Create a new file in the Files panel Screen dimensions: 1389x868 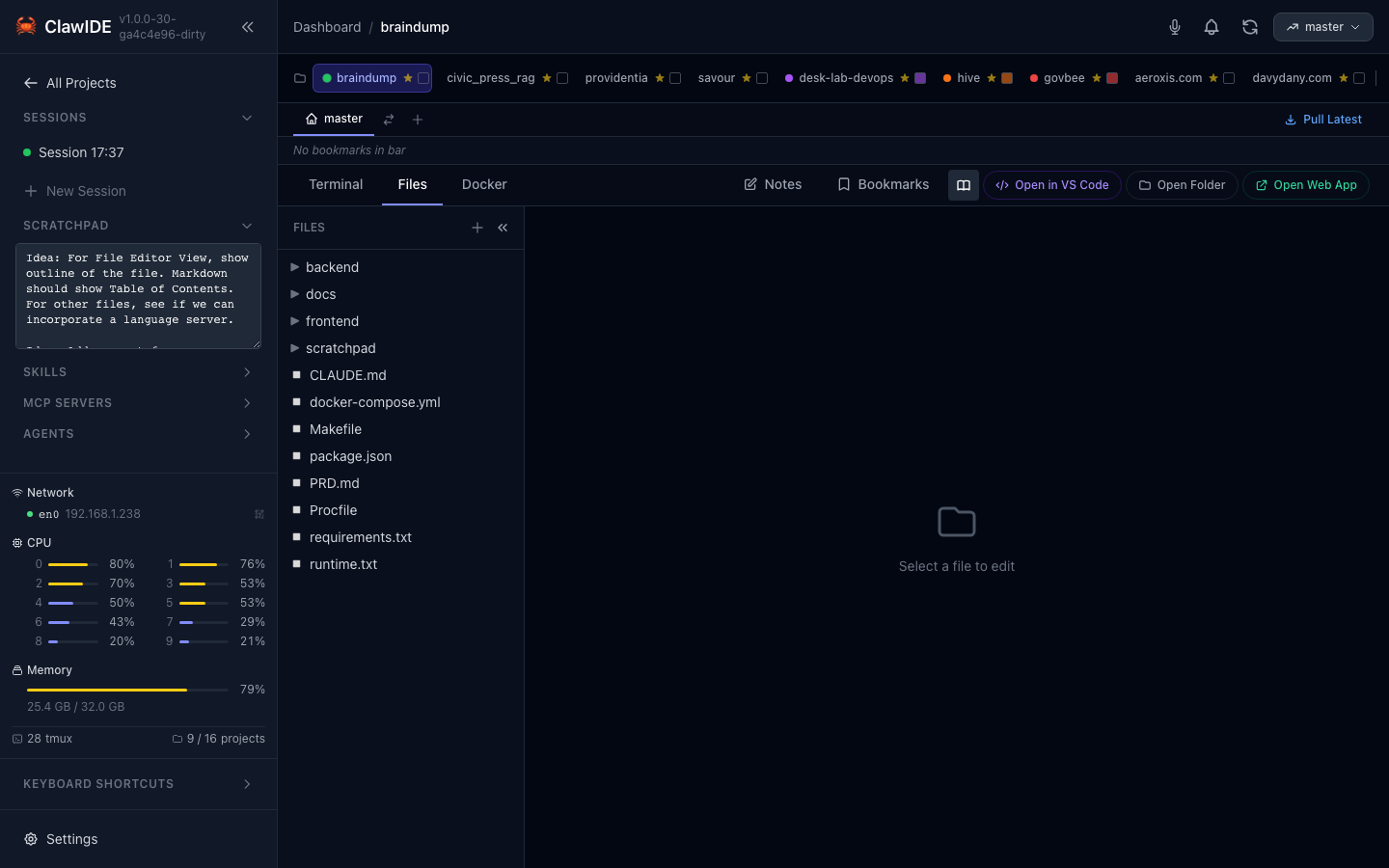(x=477, y=228)
